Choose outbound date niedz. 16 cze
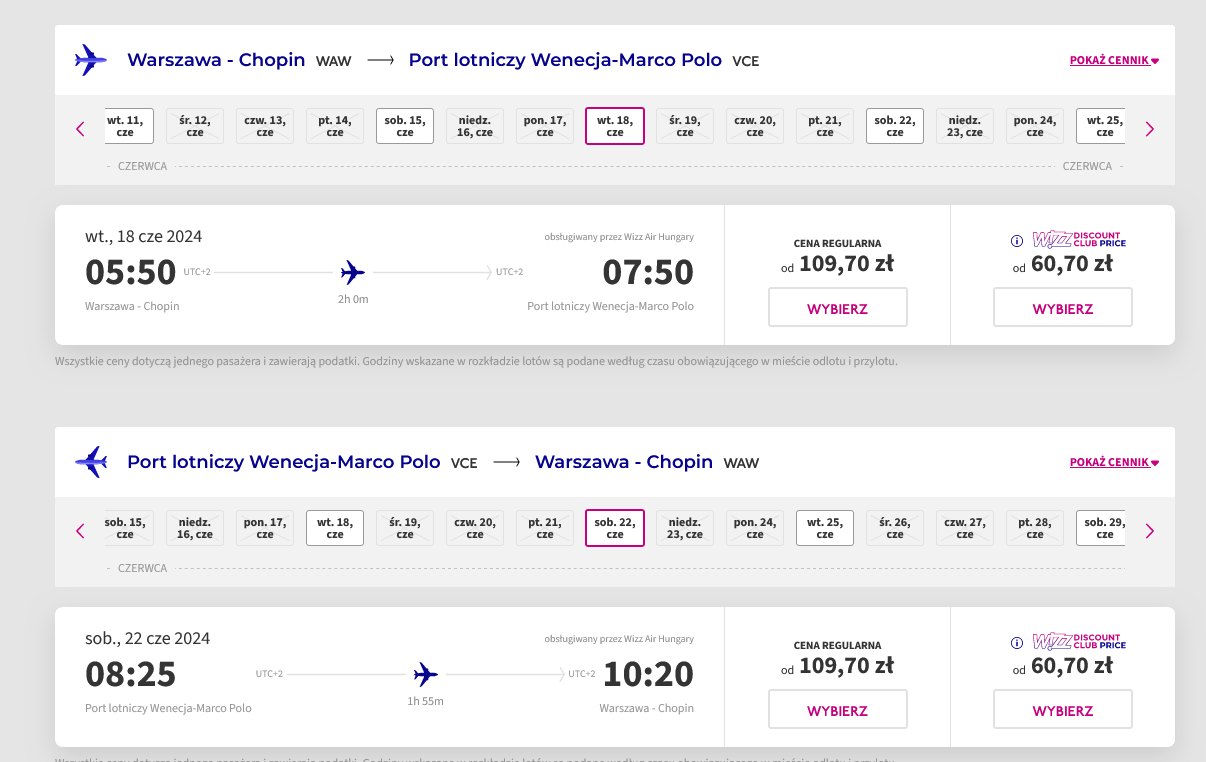 (x=475, y=126)
